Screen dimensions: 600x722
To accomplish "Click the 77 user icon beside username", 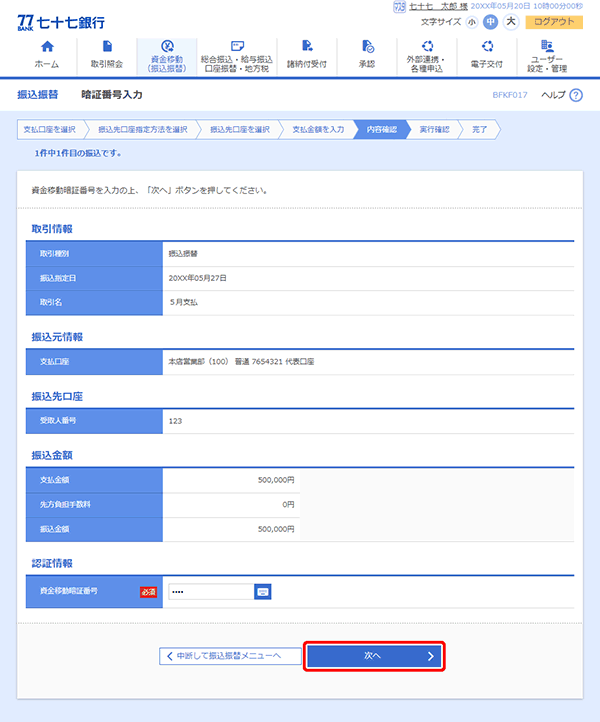I will [399, 6].
